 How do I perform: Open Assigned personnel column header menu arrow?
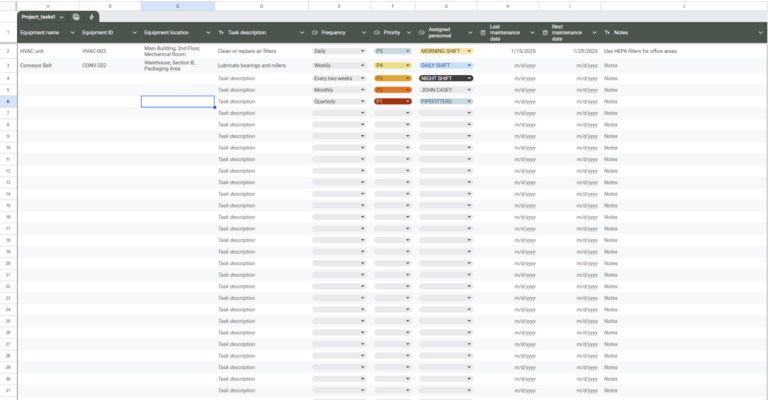point(470,33)
